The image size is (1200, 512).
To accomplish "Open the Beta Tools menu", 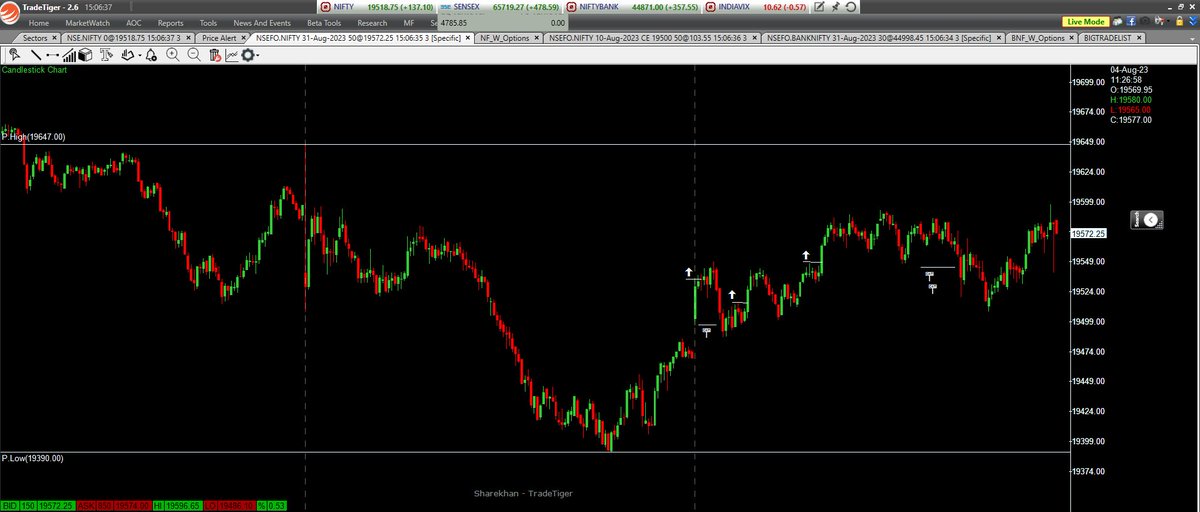I will click(x=324, y=22).
